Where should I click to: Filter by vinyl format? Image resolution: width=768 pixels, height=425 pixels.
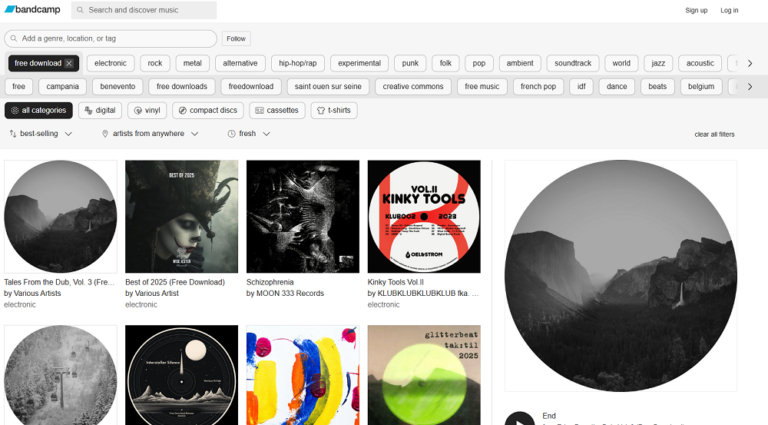tap(147, 111)
